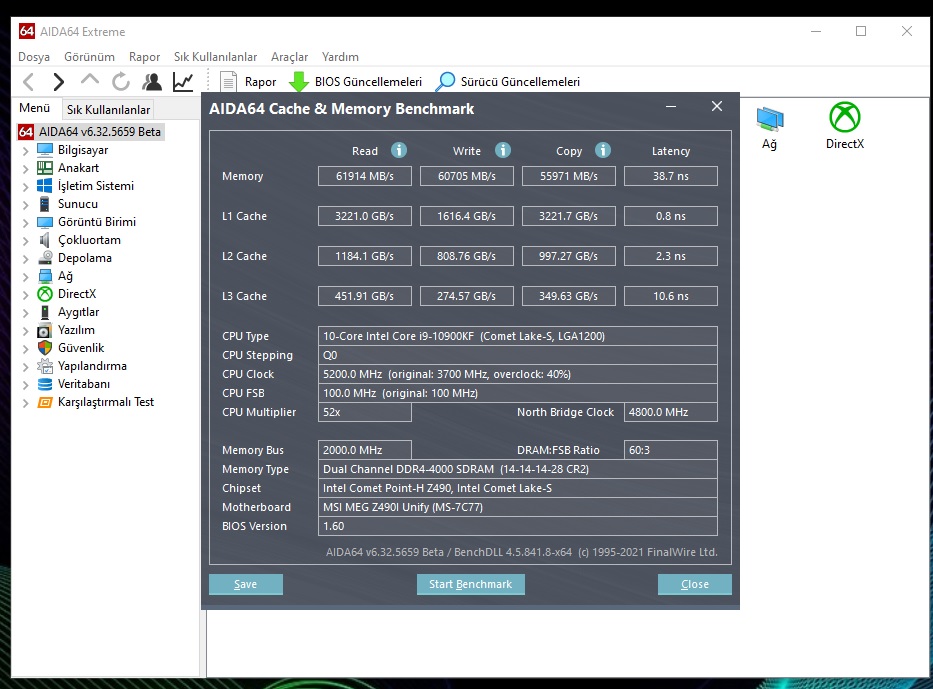Click the Yapılandırma gear icon
Image resolution: width=933 pixels, height=689 pixels.
pyautogui.click(x=45, y=366)
